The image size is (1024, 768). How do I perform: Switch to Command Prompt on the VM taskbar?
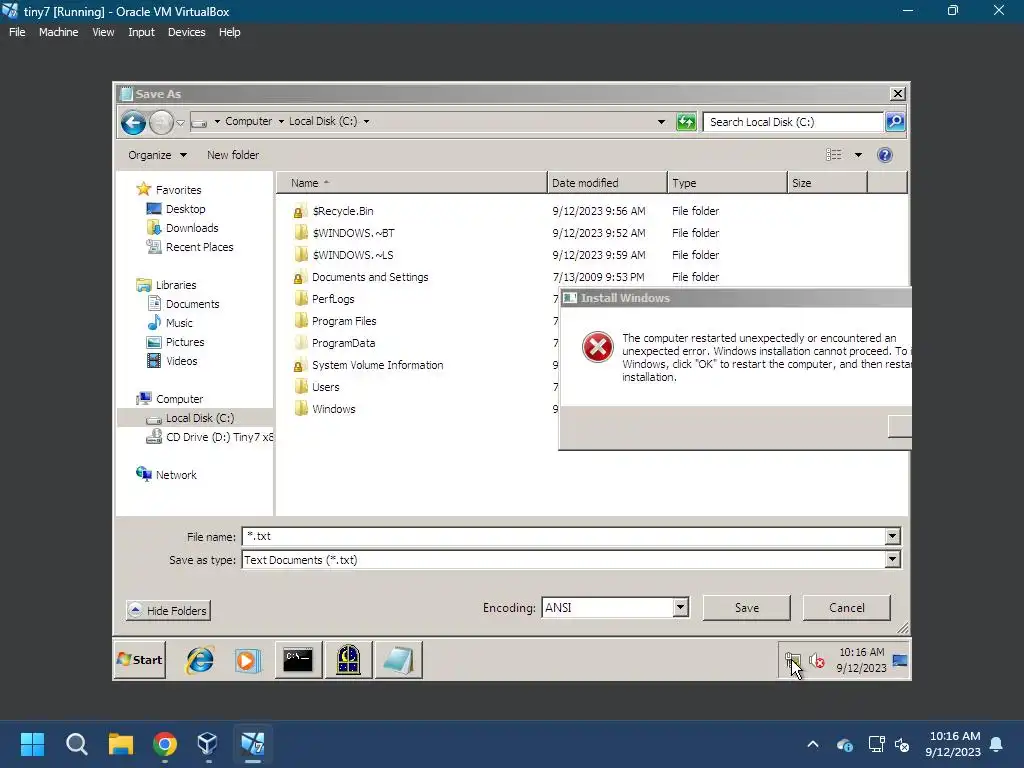click(298, 660)
